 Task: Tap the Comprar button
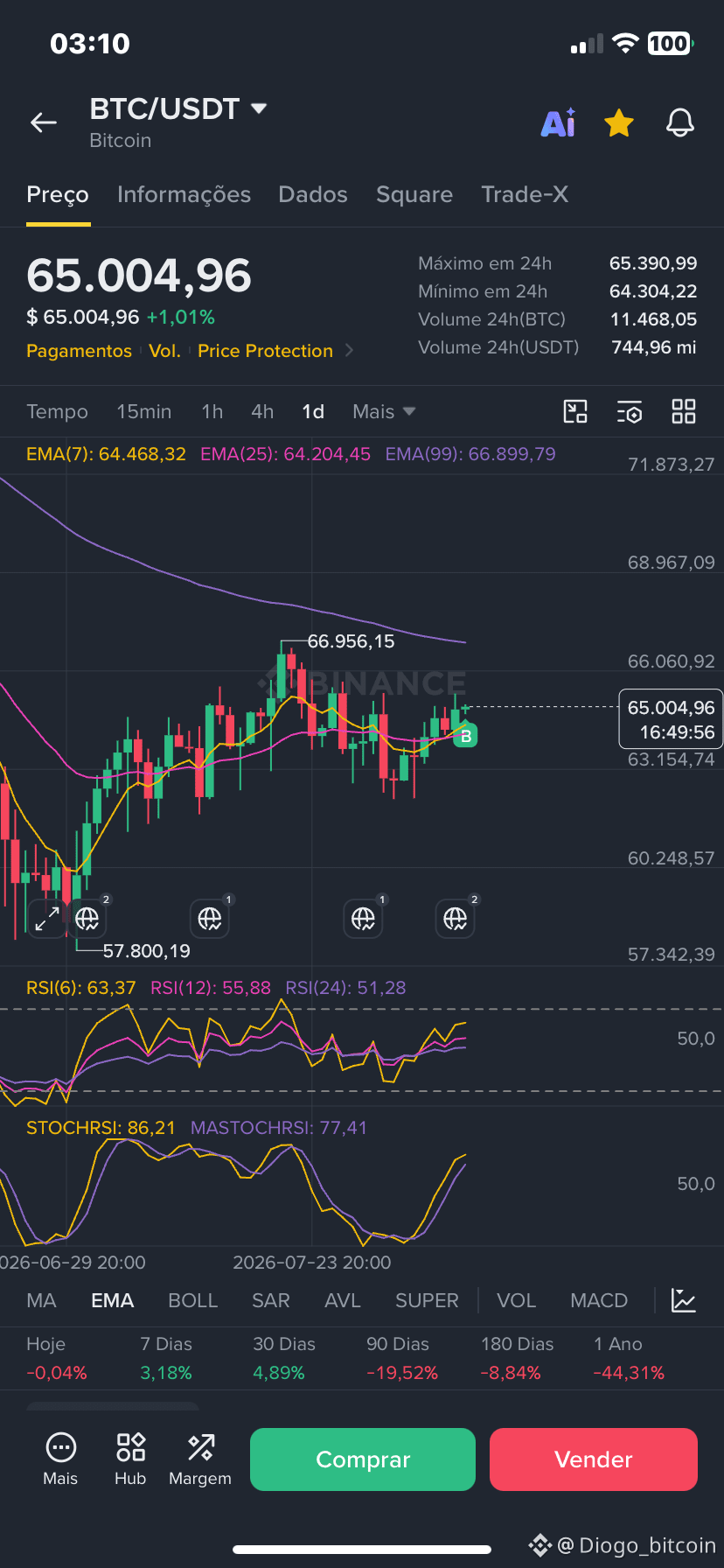pos(363,1459)
